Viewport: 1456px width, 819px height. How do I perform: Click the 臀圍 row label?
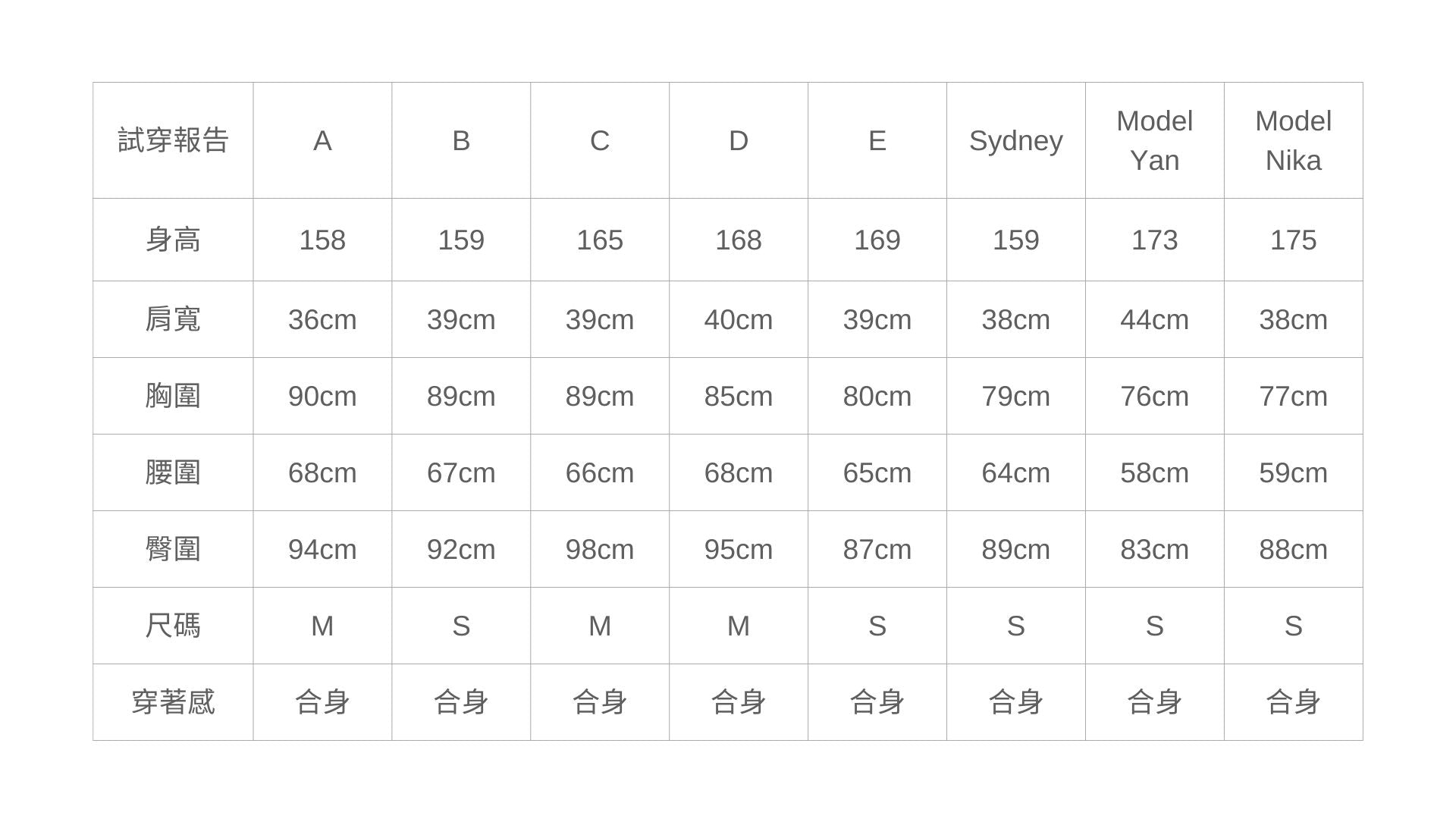(x=173, y=549)
